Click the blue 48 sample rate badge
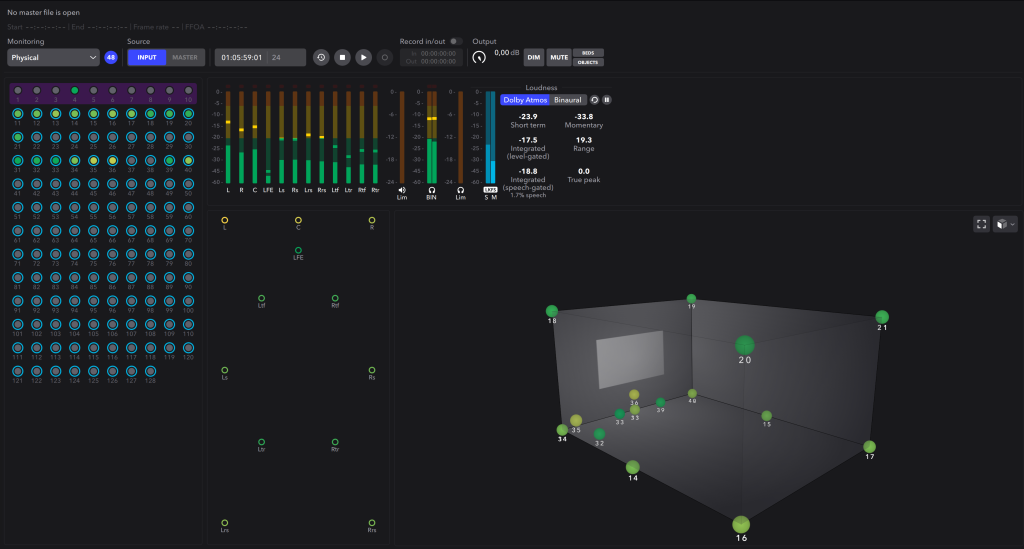The image size is (1024, 549). (111, 58)
